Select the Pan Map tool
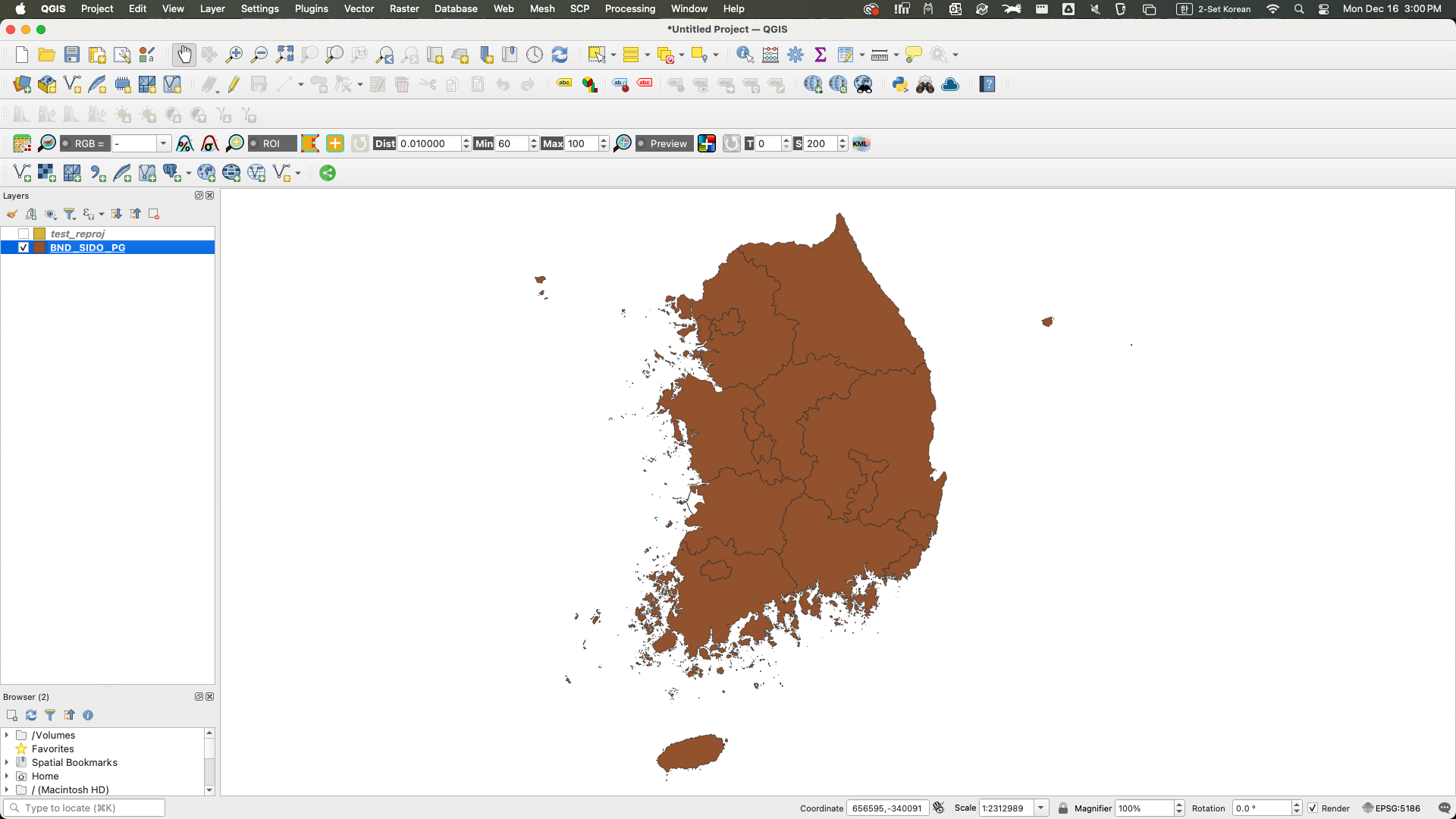1456x819 pixels. click(184, 54)
